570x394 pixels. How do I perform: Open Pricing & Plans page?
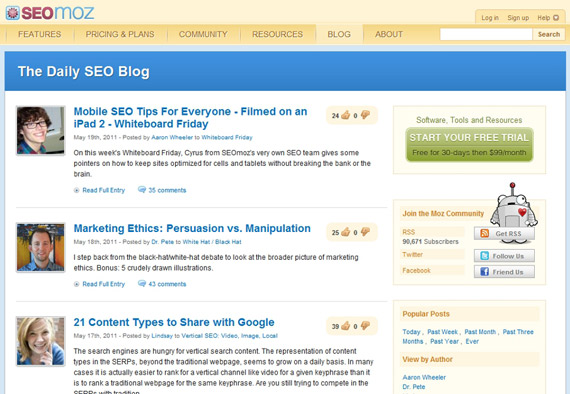click(120, 34)
